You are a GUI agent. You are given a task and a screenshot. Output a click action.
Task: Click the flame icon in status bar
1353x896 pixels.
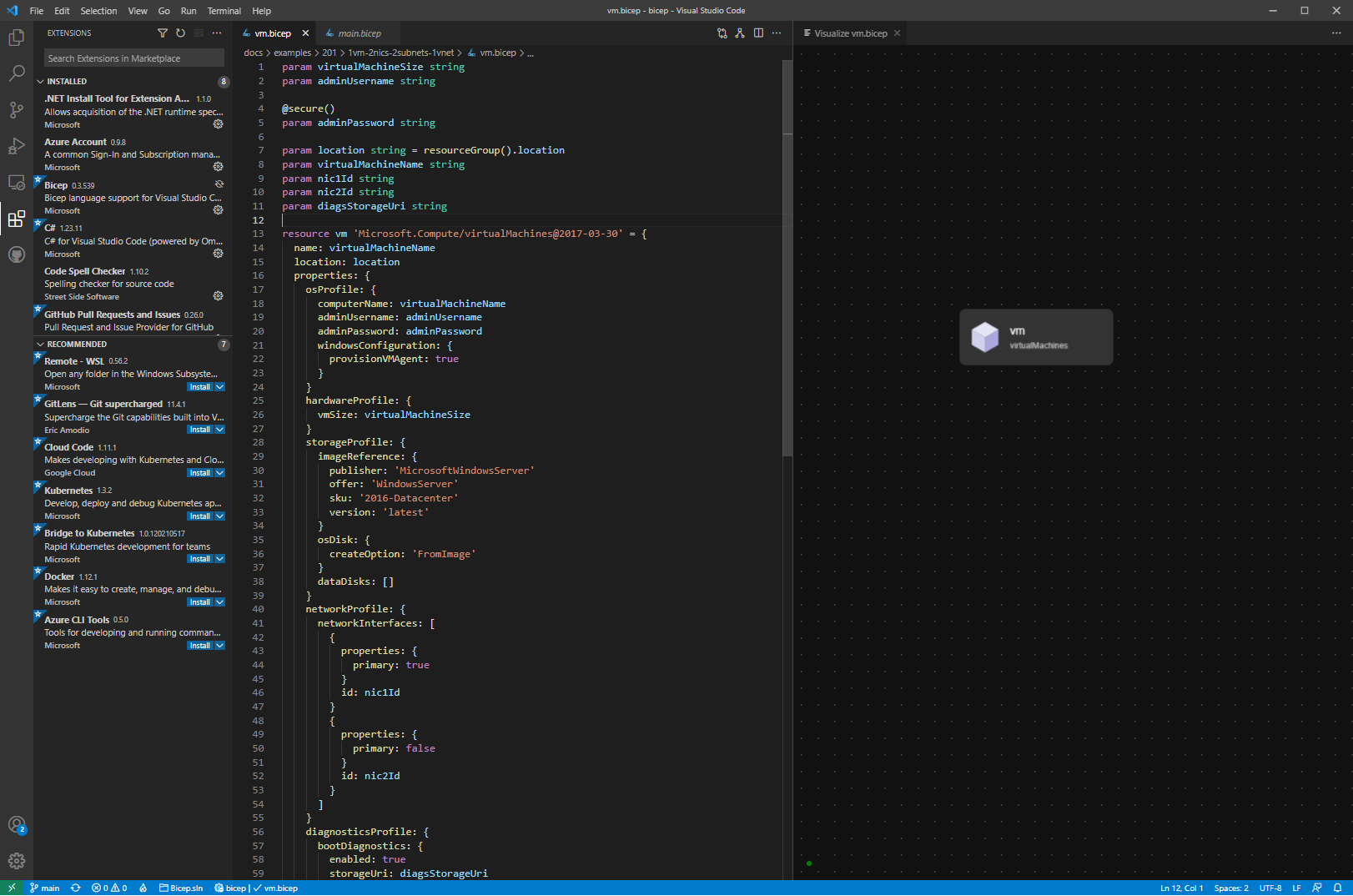point(143,888)
